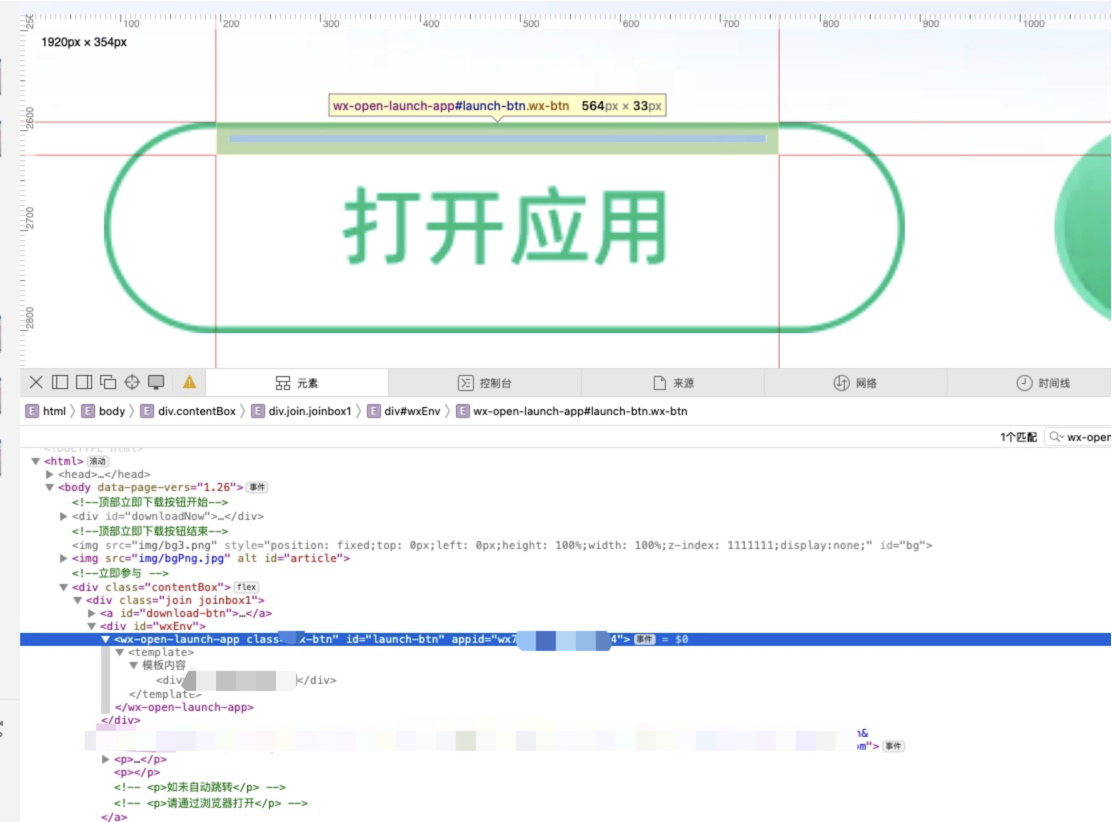Dock the inspector to the right side
Image resolution: width=1112 pixels, height=822 pixels.
coord(84,382)
